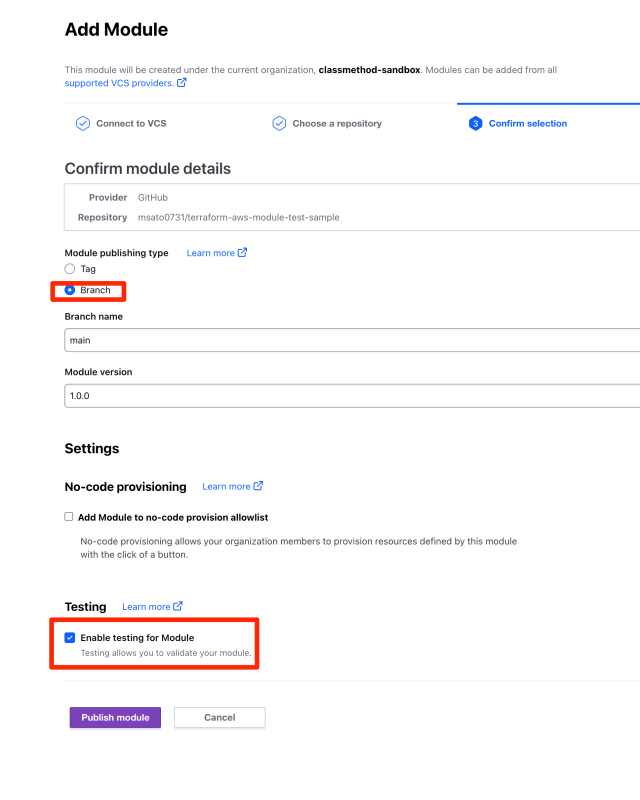The height and width of the screenshot is (800, 640).
Task: Click Learn more next to Testing
Action: (x=146, y=606)
